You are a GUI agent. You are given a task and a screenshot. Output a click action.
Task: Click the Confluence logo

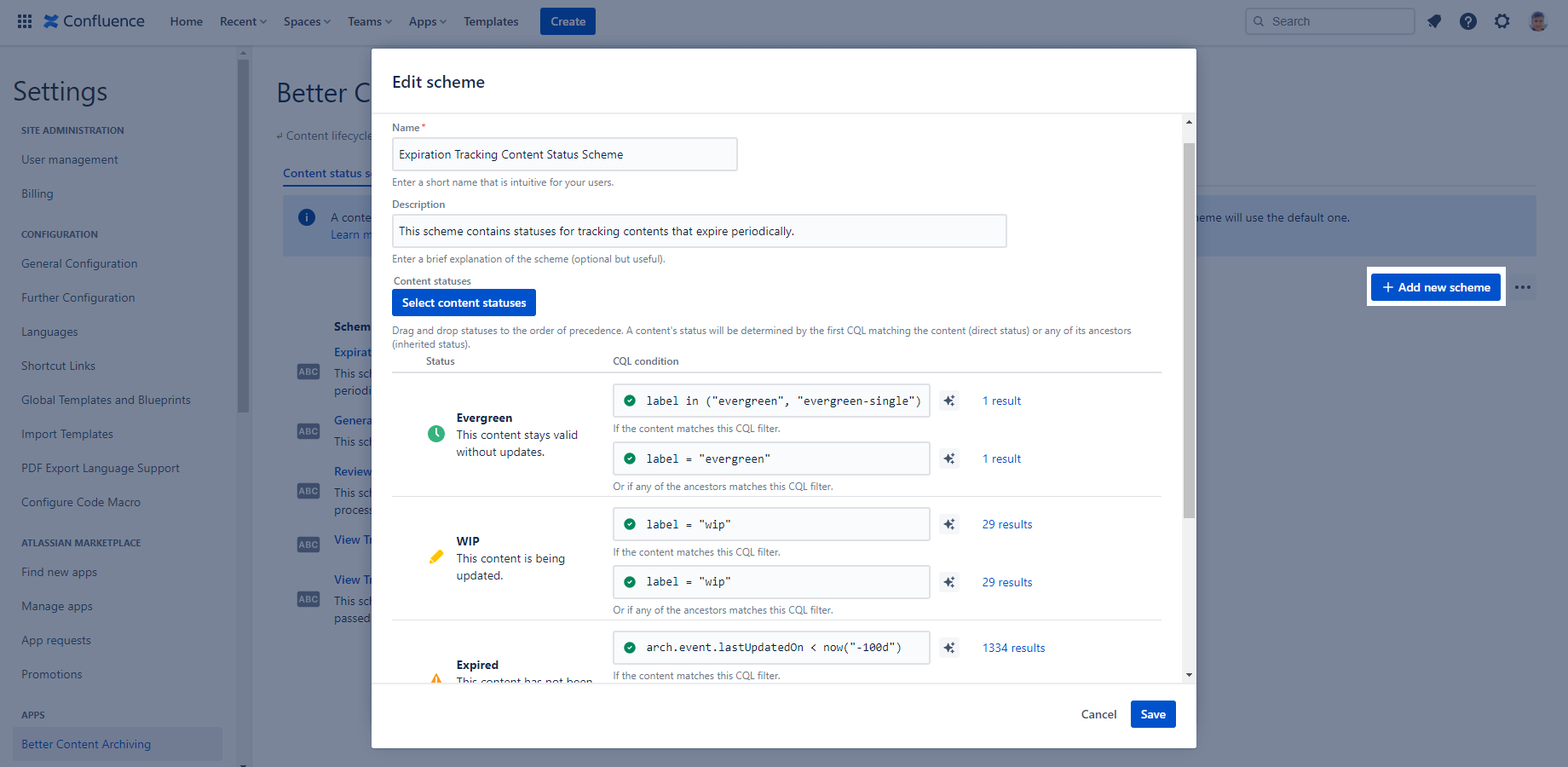pos(93,20)
